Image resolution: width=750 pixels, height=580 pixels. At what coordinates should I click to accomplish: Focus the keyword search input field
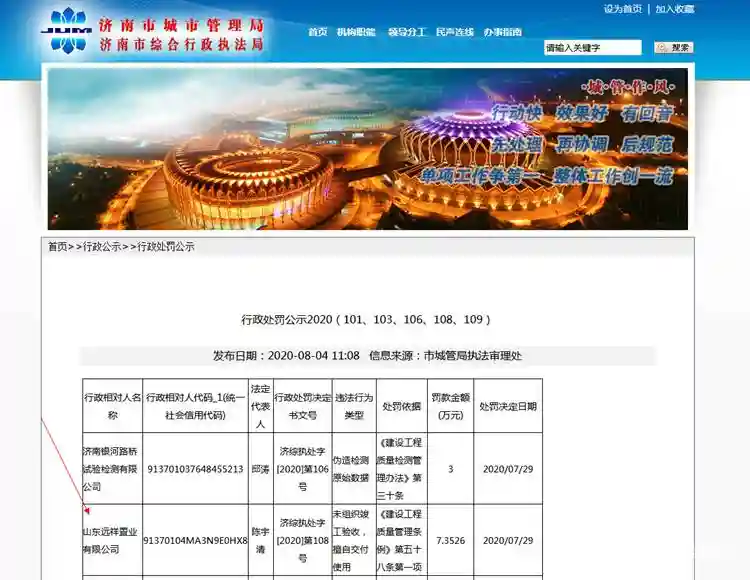point(592,47)
